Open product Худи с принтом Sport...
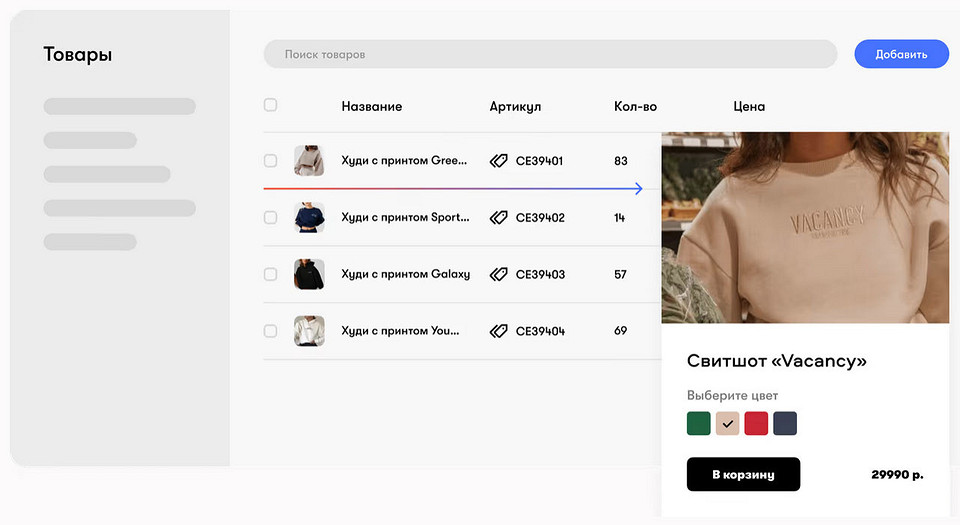Viewport: 960px width, 525px height. click(x=405, y=217)
